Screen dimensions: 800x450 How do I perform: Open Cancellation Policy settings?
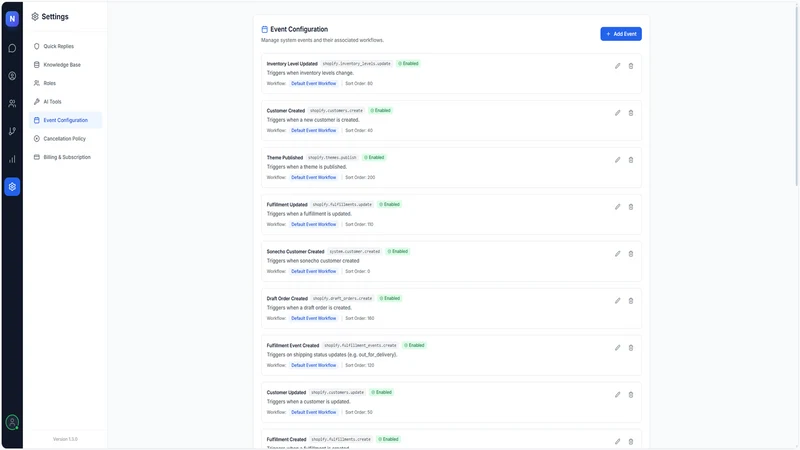pyautogui.click(x=65, y=139)
